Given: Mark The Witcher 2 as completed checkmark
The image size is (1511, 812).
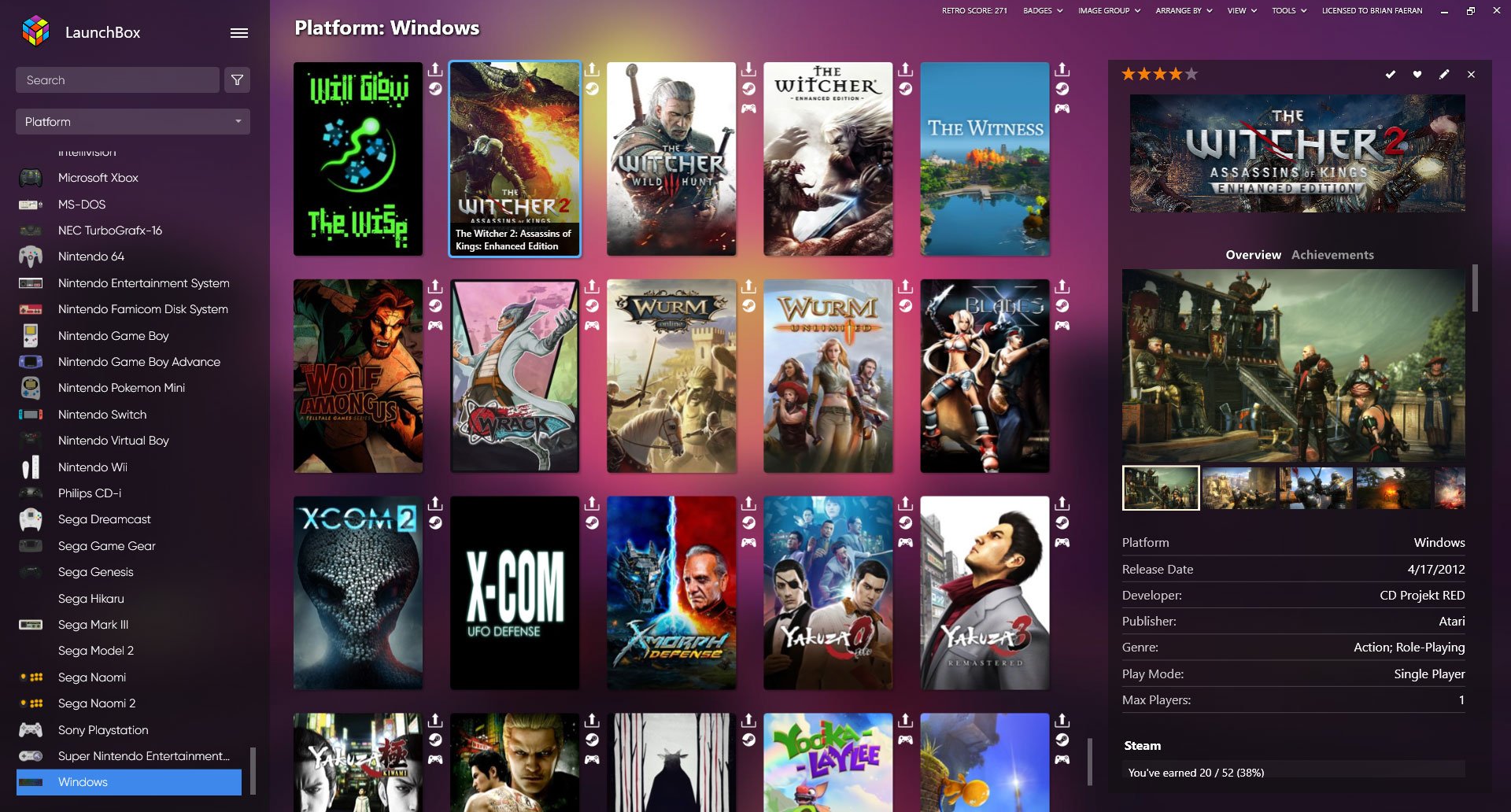Looking at the screenshot, I should pyautogui.click(x=1391, y=74).
